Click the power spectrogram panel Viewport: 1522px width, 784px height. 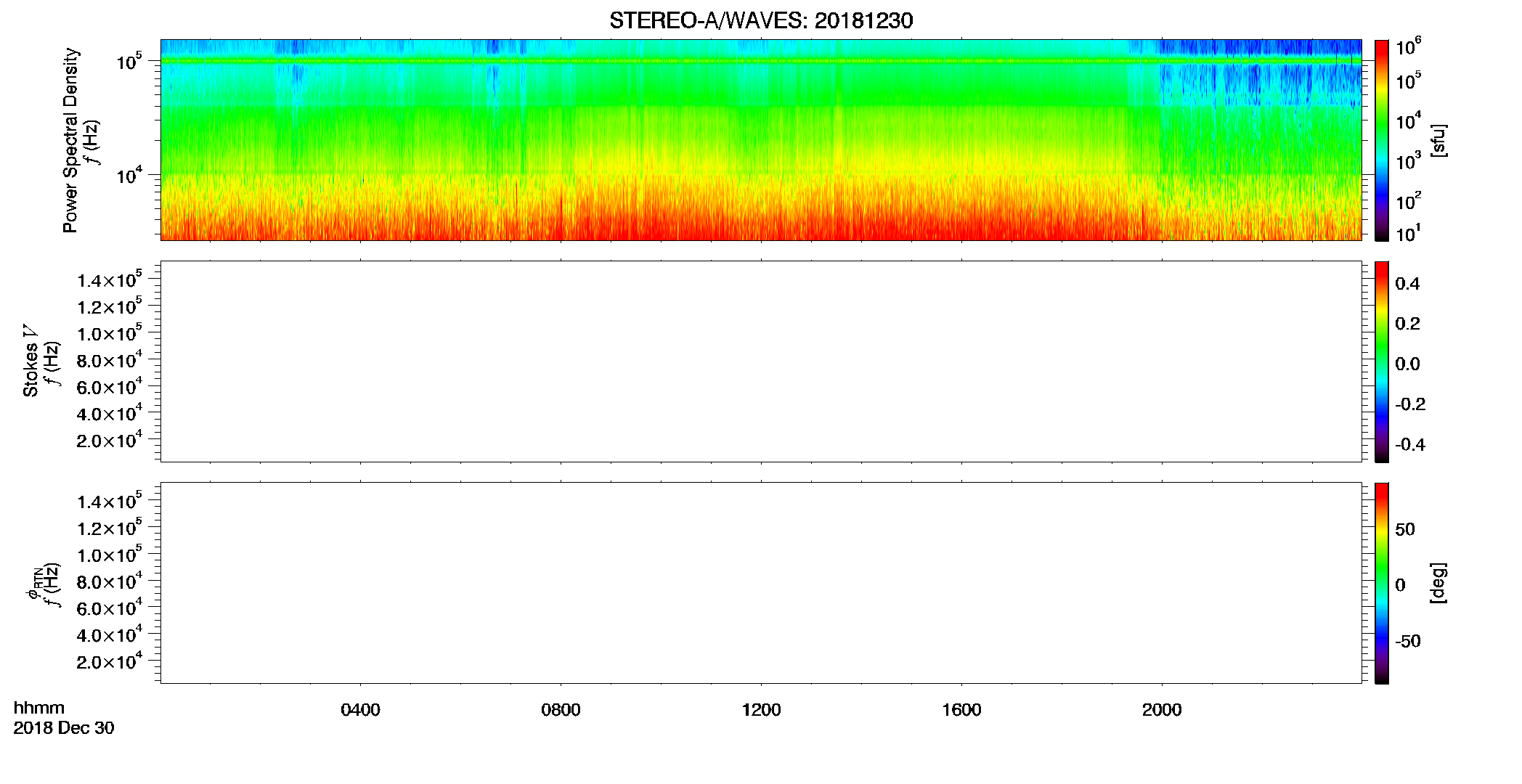point(761,140)
